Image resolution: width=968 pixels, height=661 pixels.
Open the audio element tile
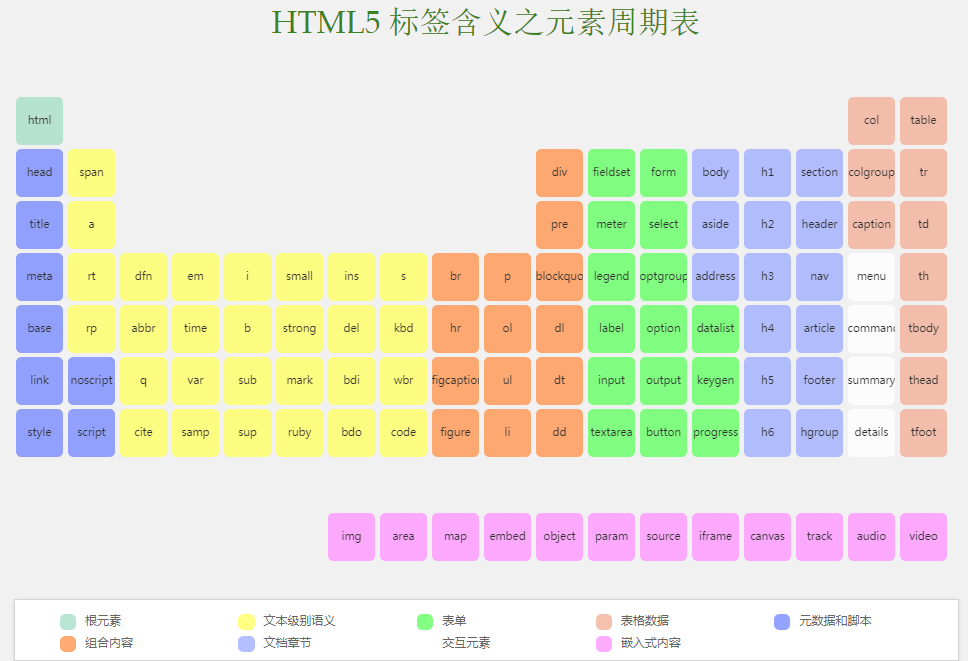(871, 536)
